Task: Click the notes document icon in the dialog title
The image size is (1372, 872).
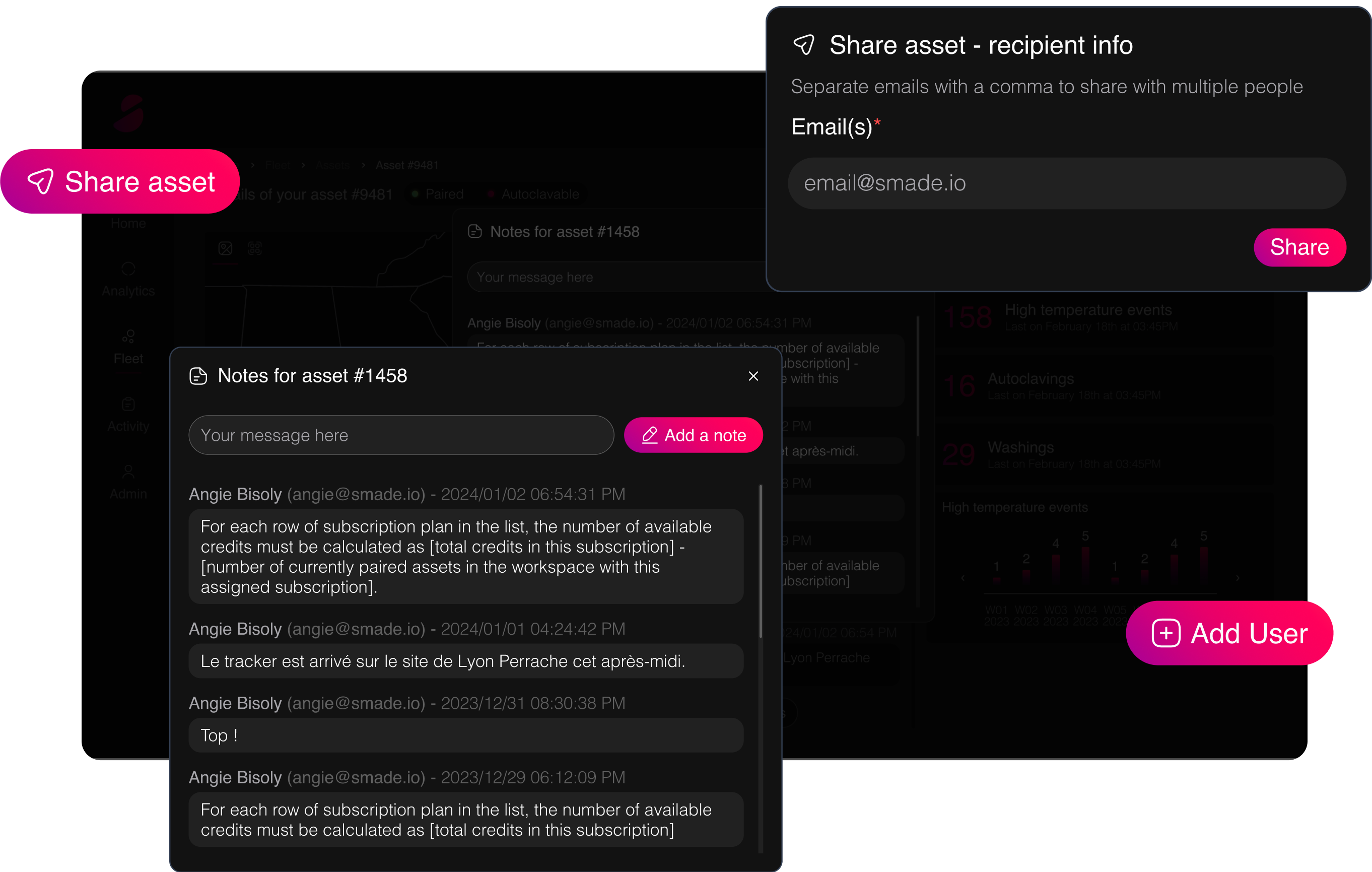Action: [198, 376]
